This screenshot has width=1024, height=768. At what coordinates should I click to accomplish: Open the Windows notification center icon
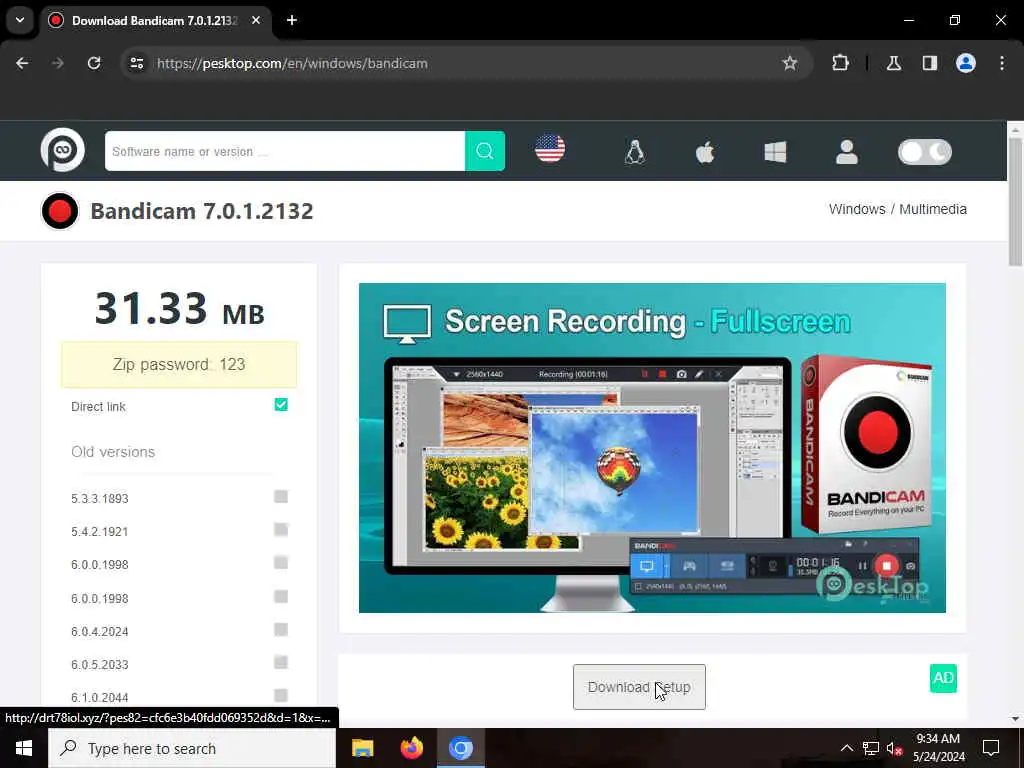pyautogui.click(x=991, y=748)
